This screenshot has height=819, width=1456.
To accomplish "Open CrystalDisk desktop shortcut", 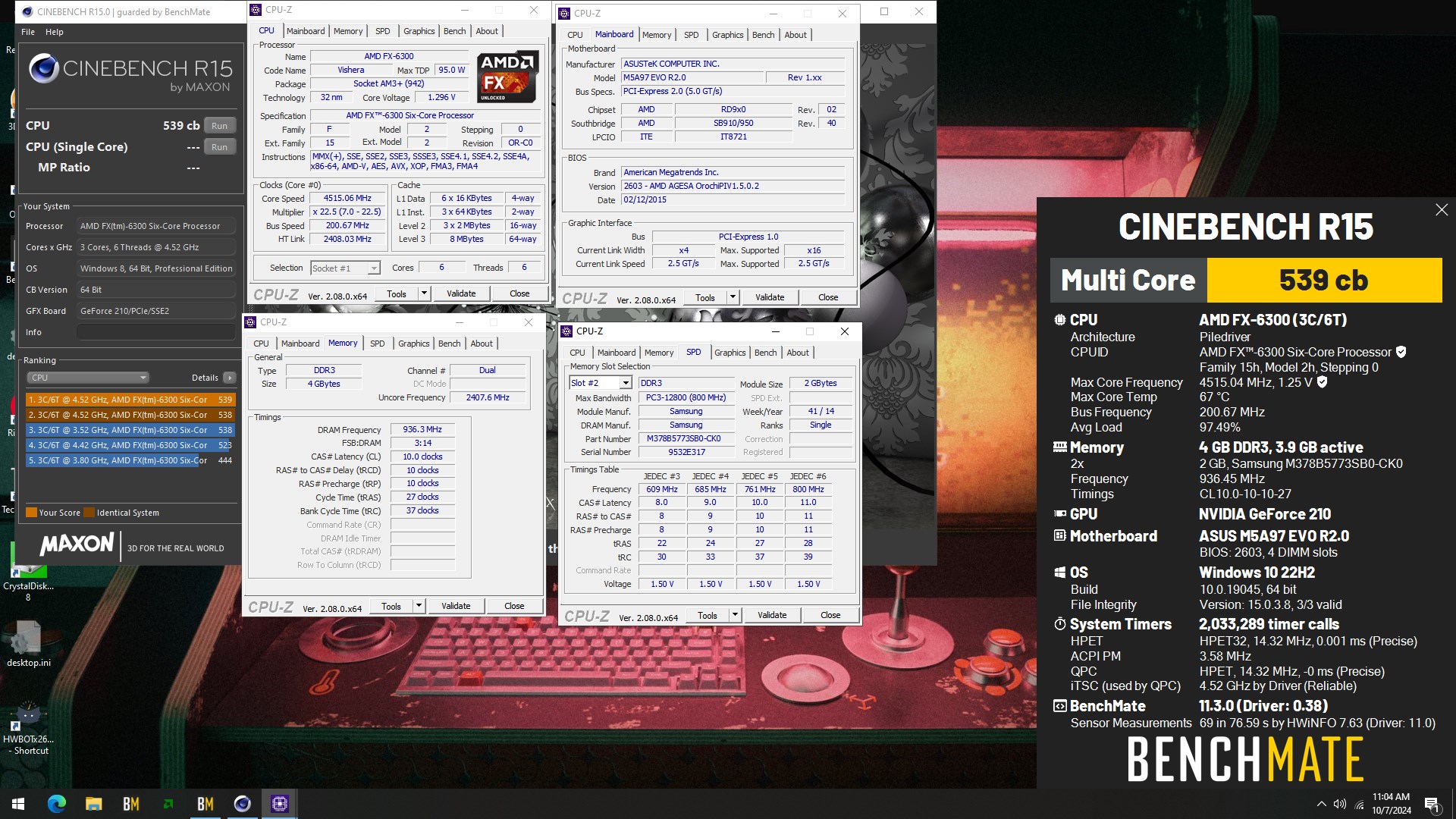I will (x=28, y=570).
